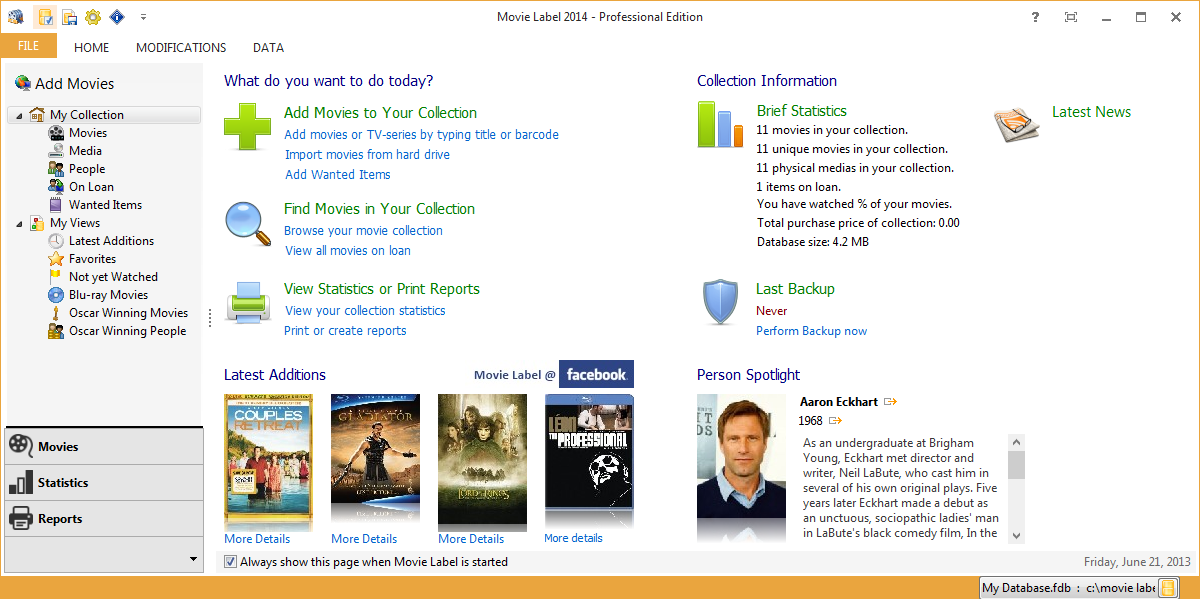
Task: Click the full screen mode icon in title bar
Action: [1071, 17]
